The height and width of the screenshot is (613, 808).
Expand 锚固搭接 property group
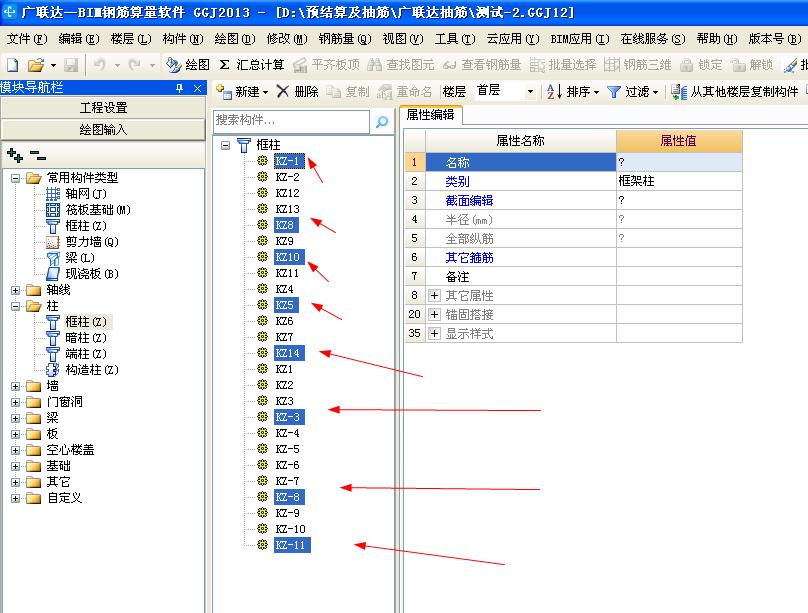[x=434, y=314]
